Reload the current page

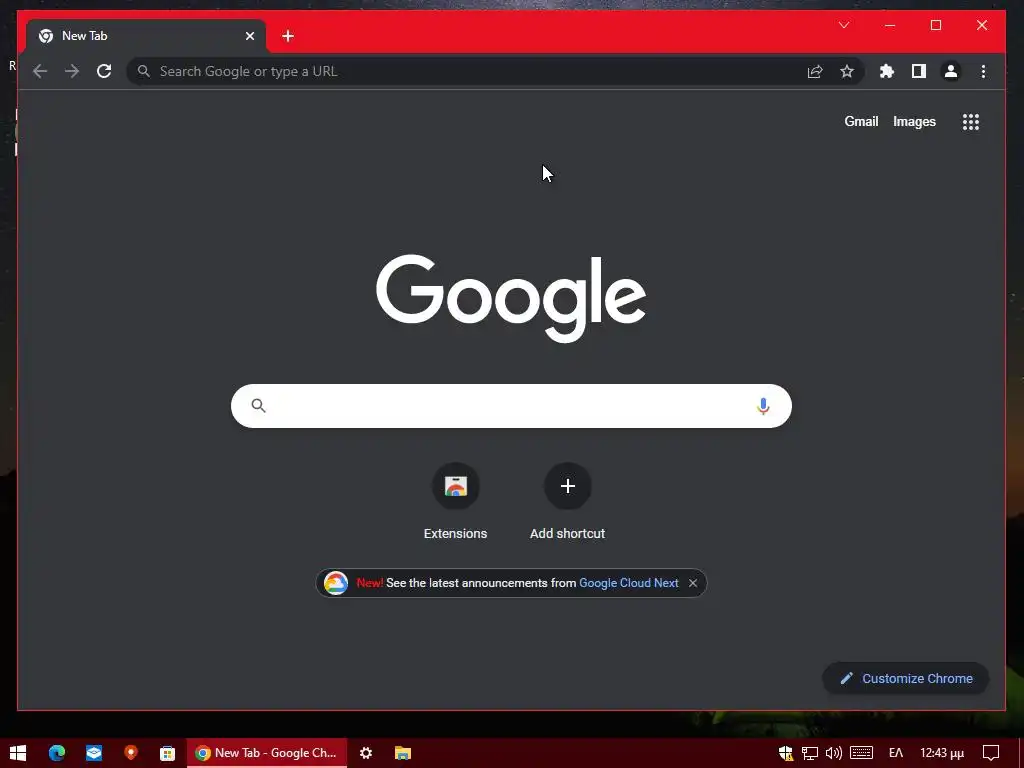(x=104, y=71)
